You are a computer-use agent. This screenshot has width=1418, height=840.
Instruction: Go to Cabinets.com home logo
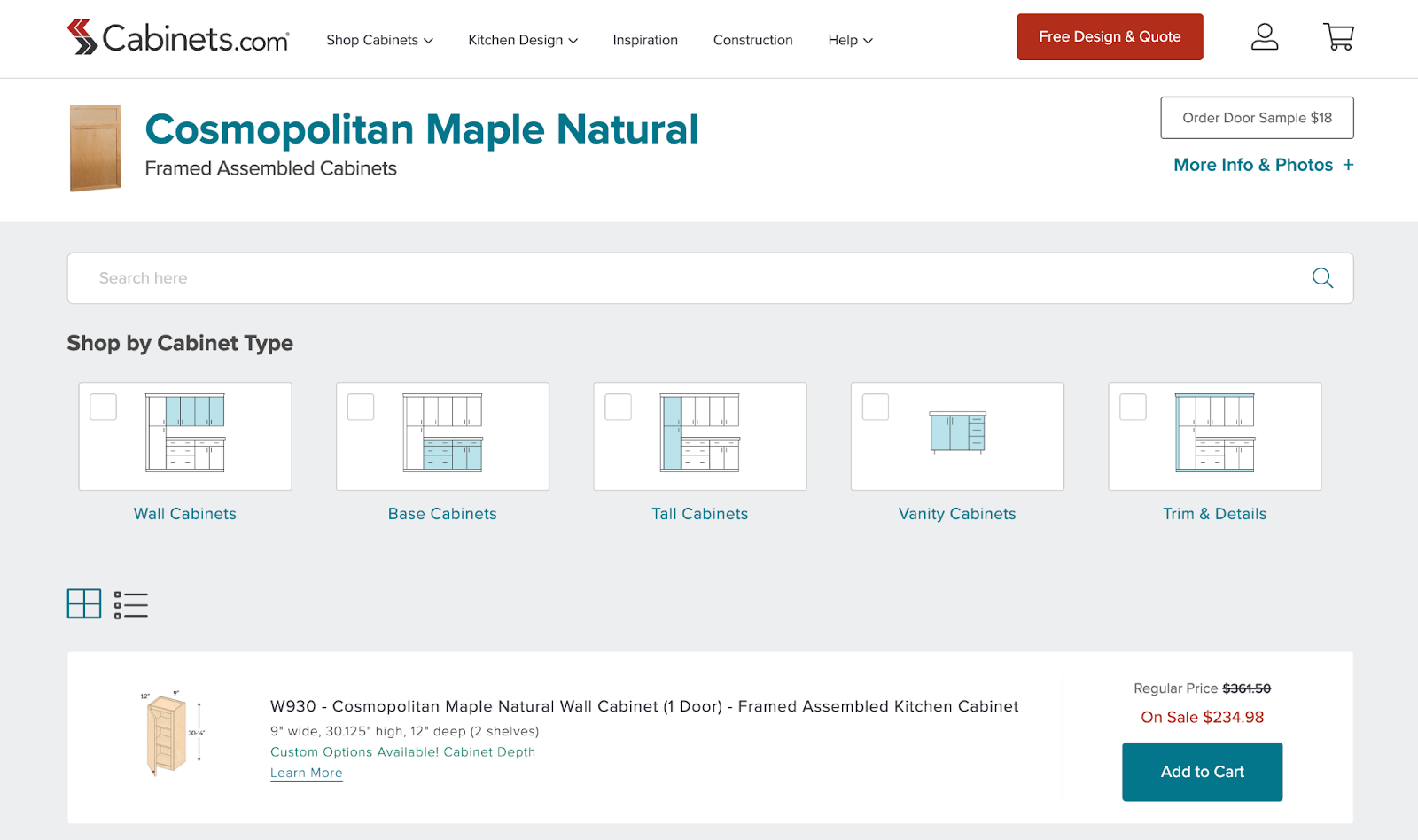pos(178,37)
